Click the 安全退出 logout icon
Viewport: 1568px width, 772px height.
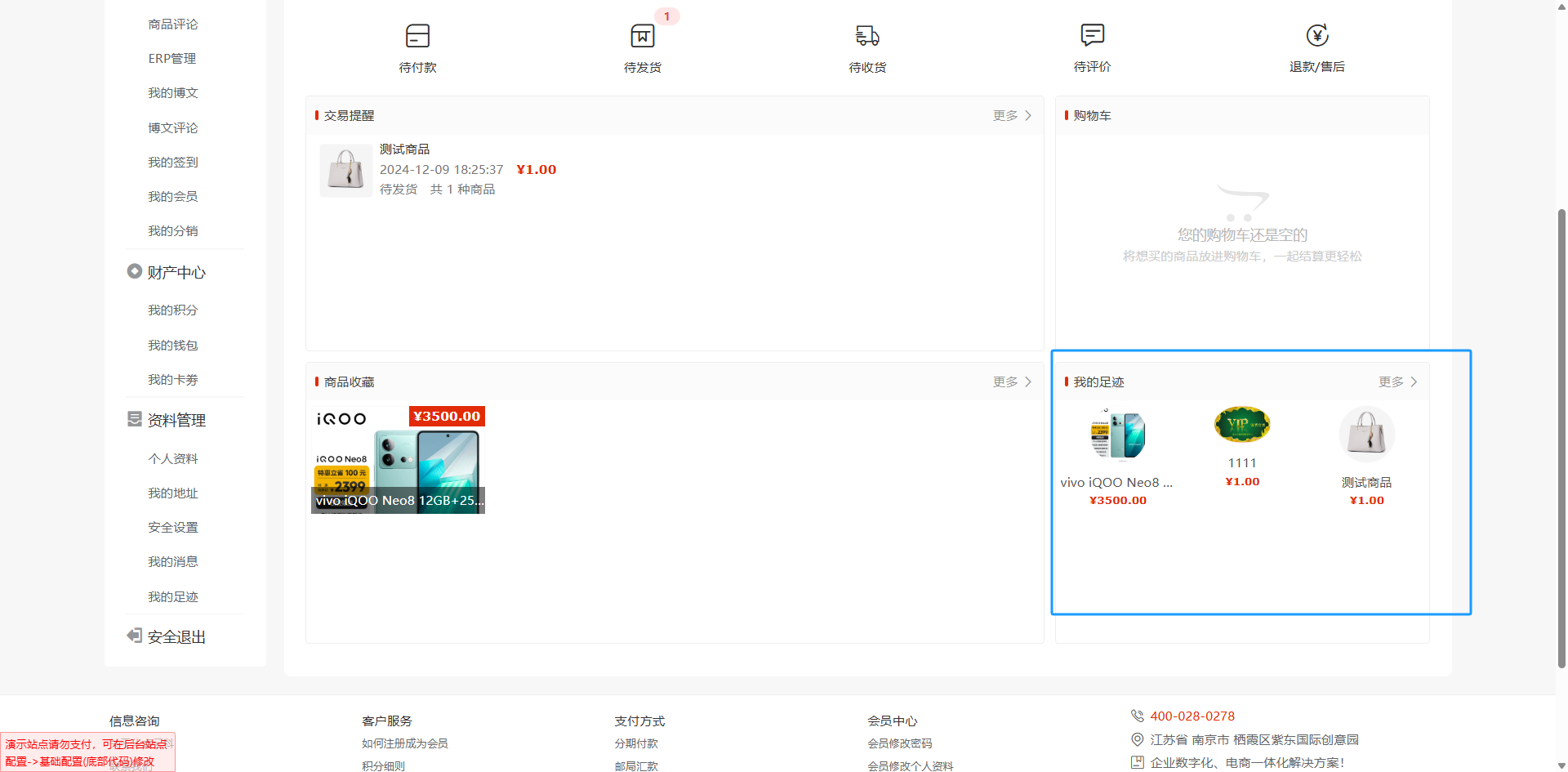tap(135, 636)
